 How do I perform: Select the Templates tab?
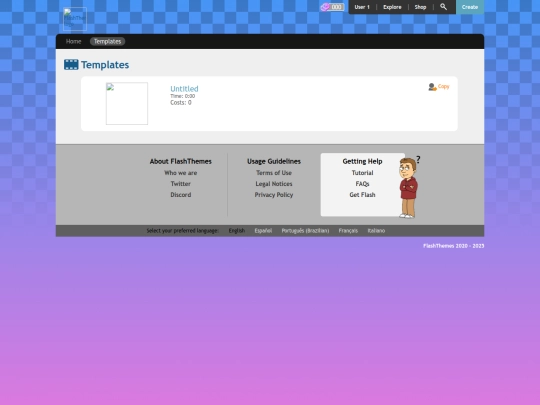click(107, 41)
